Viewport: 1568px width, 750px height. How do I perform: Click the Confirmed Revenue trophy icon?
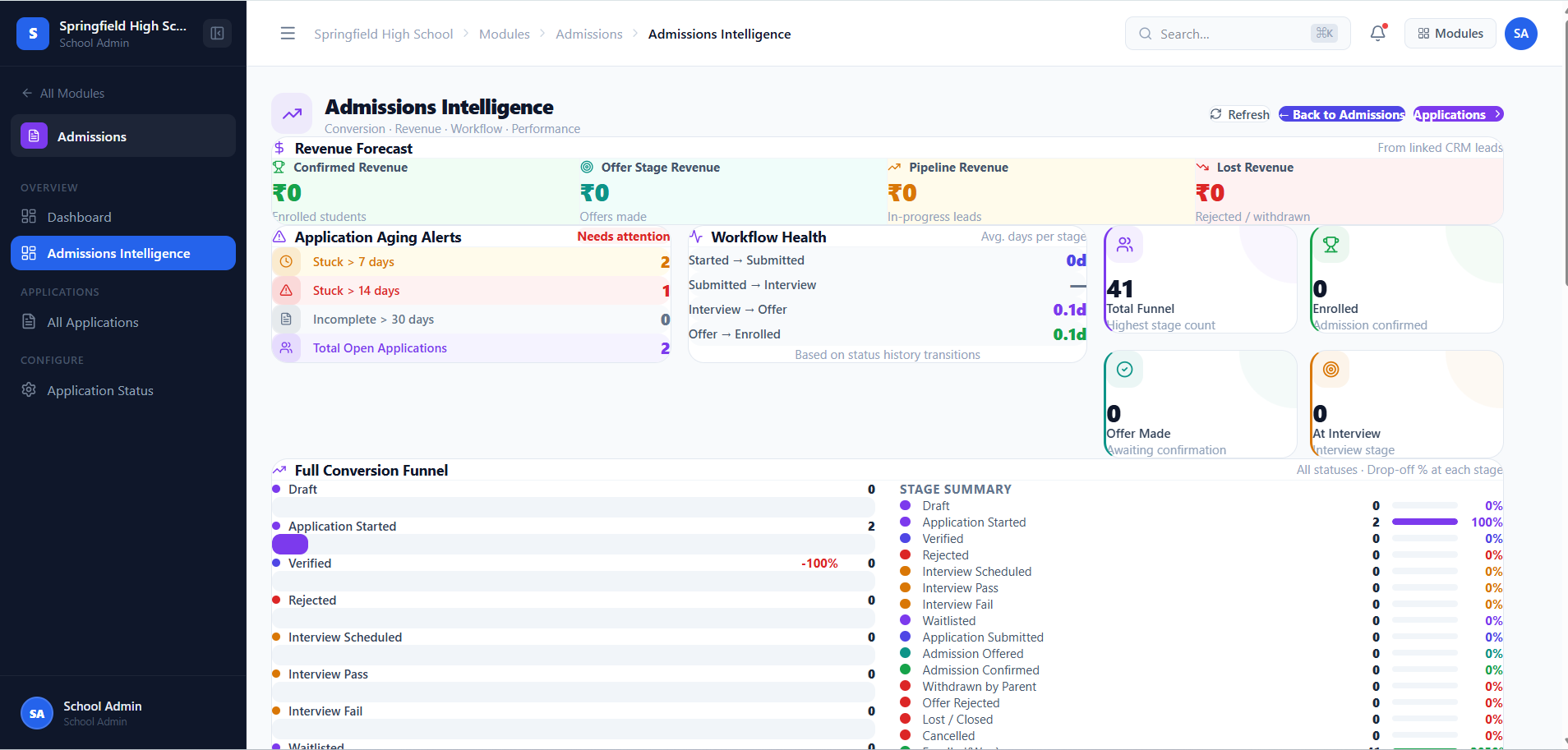(279, 167)
